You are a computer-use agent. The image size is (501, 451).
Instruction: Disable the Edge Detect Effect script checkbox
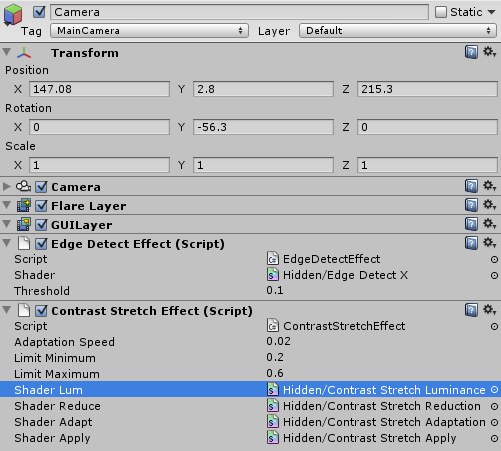41,244
